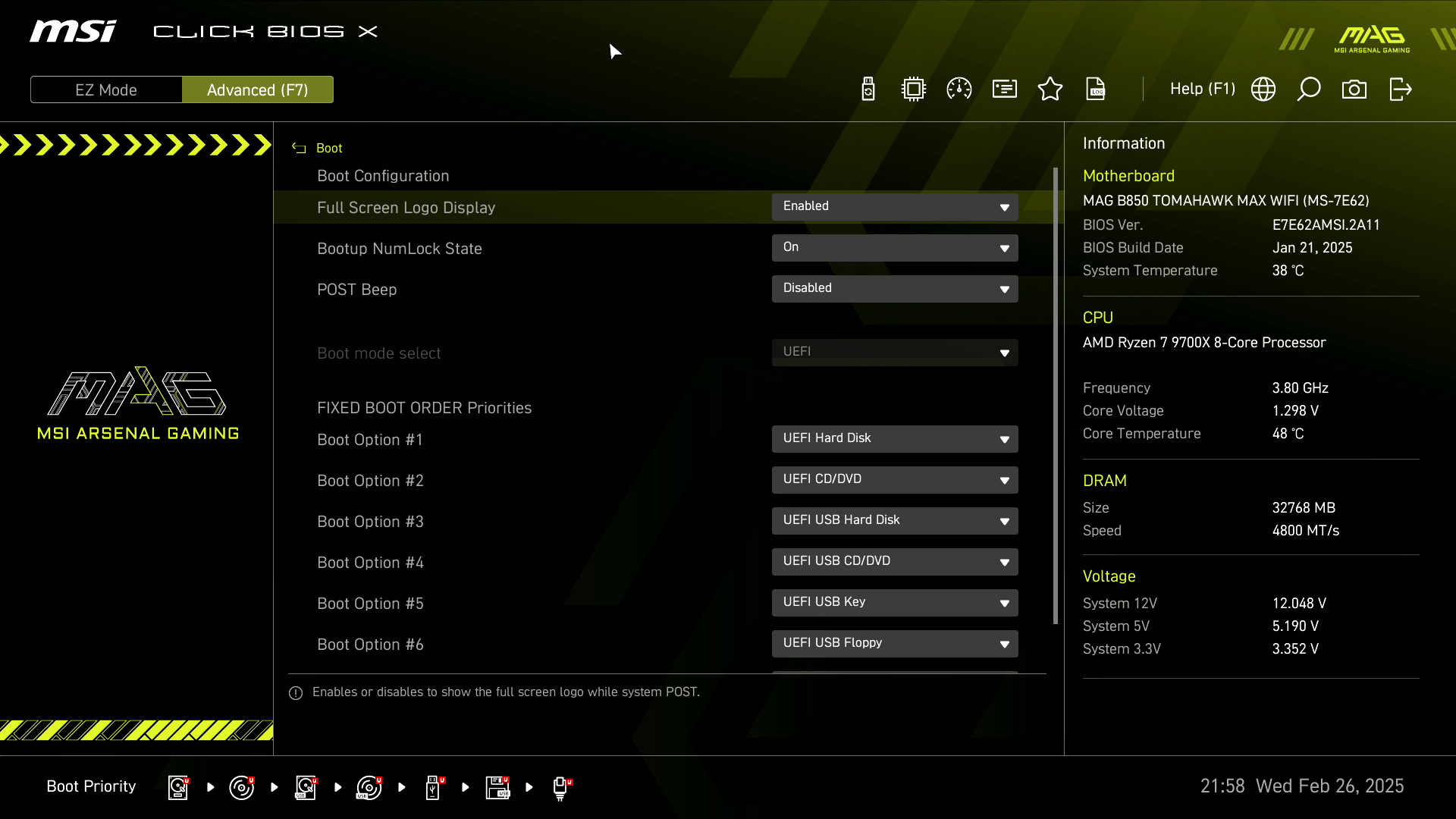The image size is (1456, 819).
Task: Click the Favorites star icon
Action: pos(1050,89)
